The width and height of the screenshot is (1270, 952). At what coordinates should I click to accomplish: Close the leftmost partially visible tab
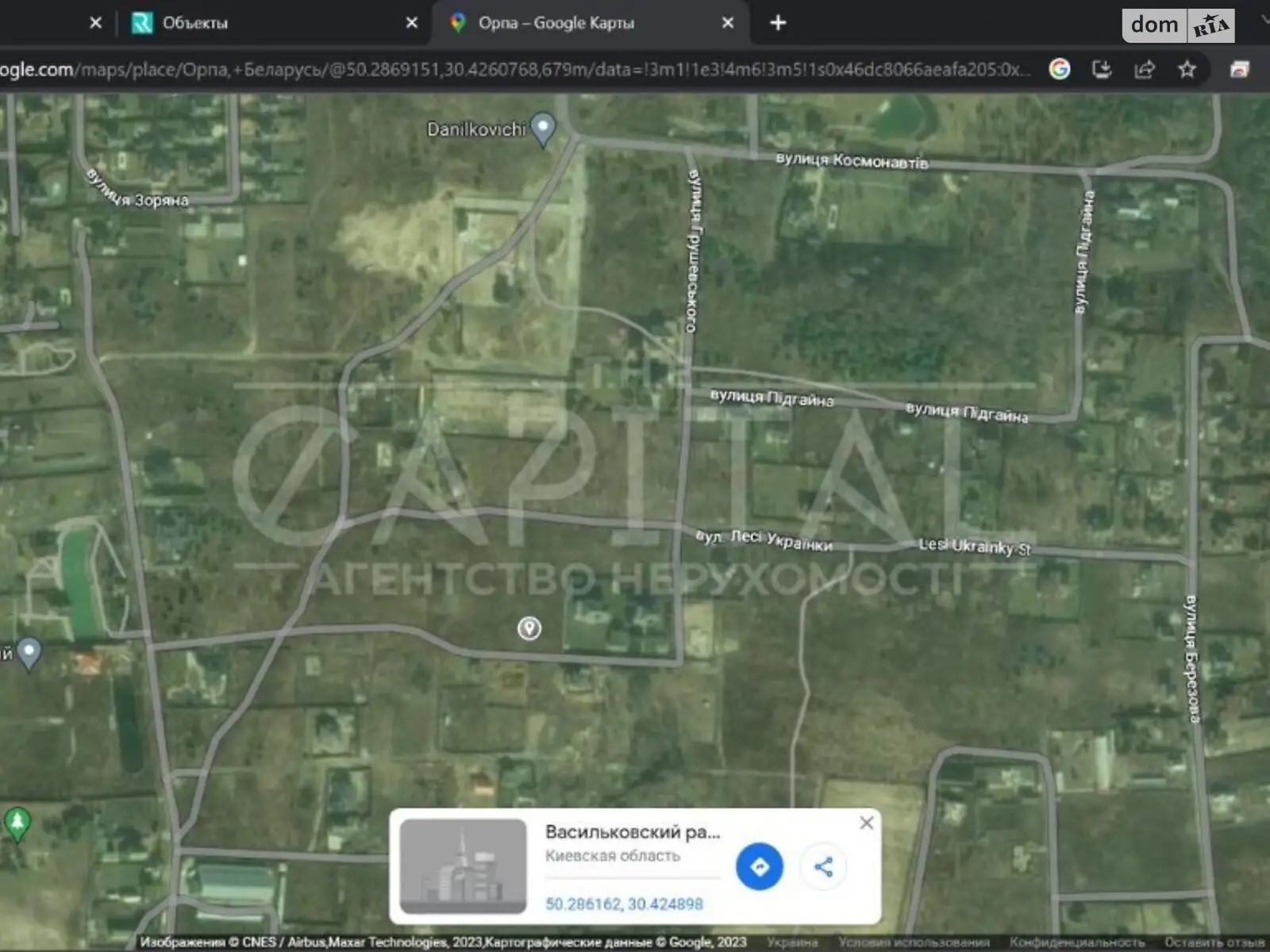click(95, 23)
